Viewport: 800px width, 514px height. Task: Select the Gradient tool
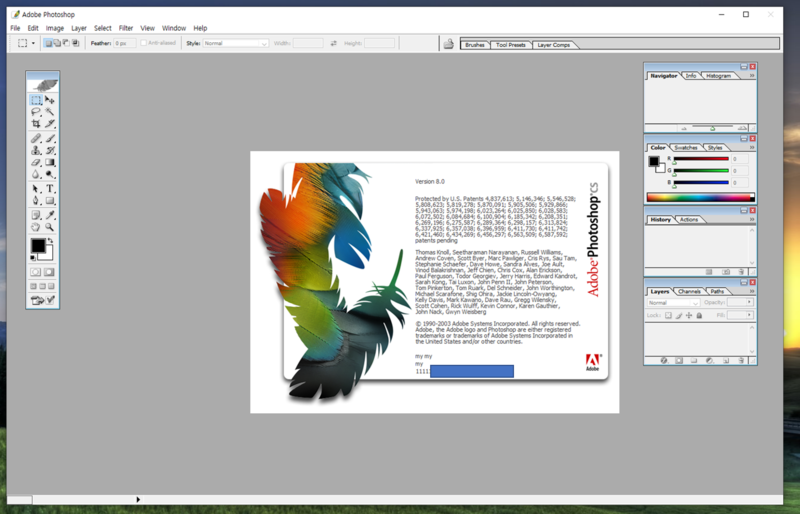(x=50, y=162)
